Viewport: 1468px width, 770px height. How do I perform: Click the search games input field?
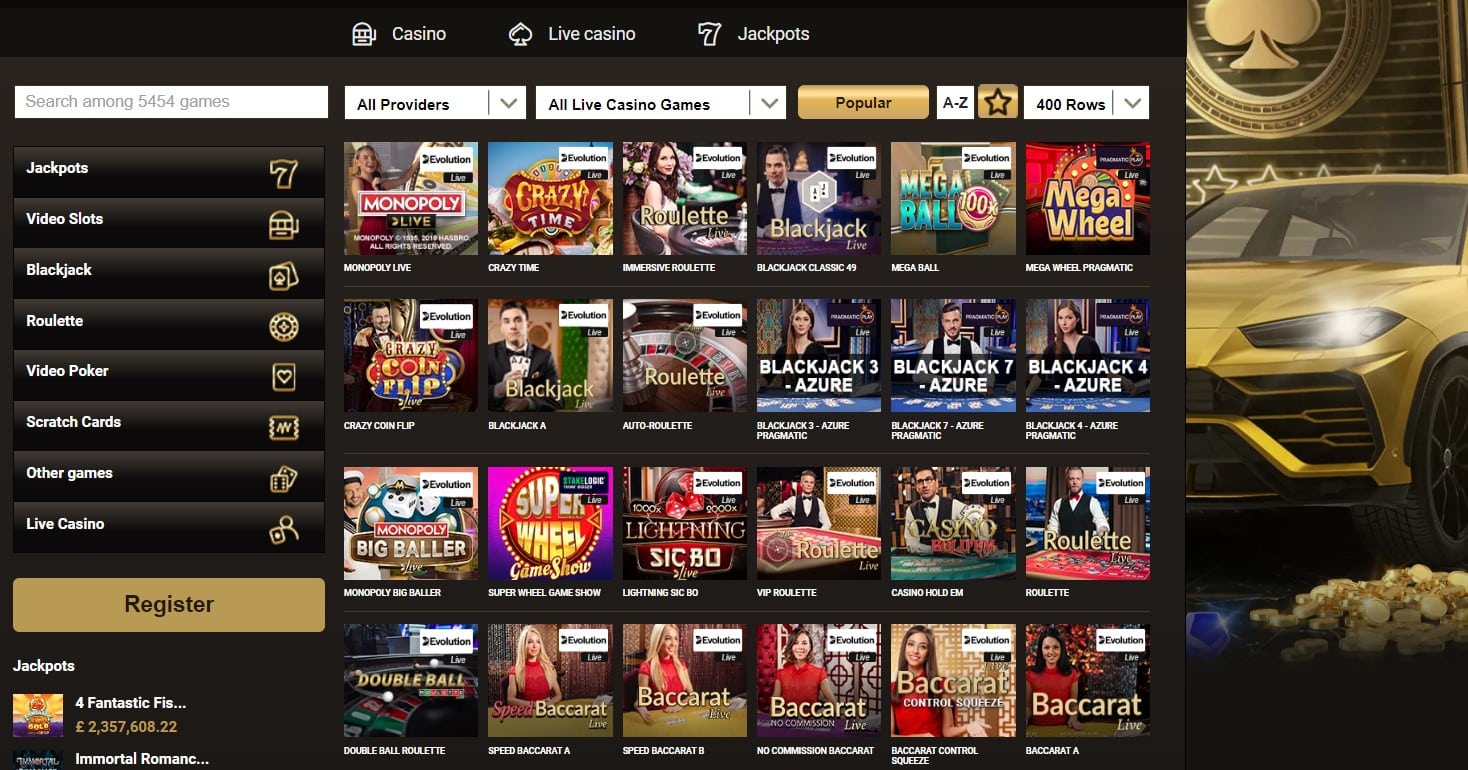point(171,102)
